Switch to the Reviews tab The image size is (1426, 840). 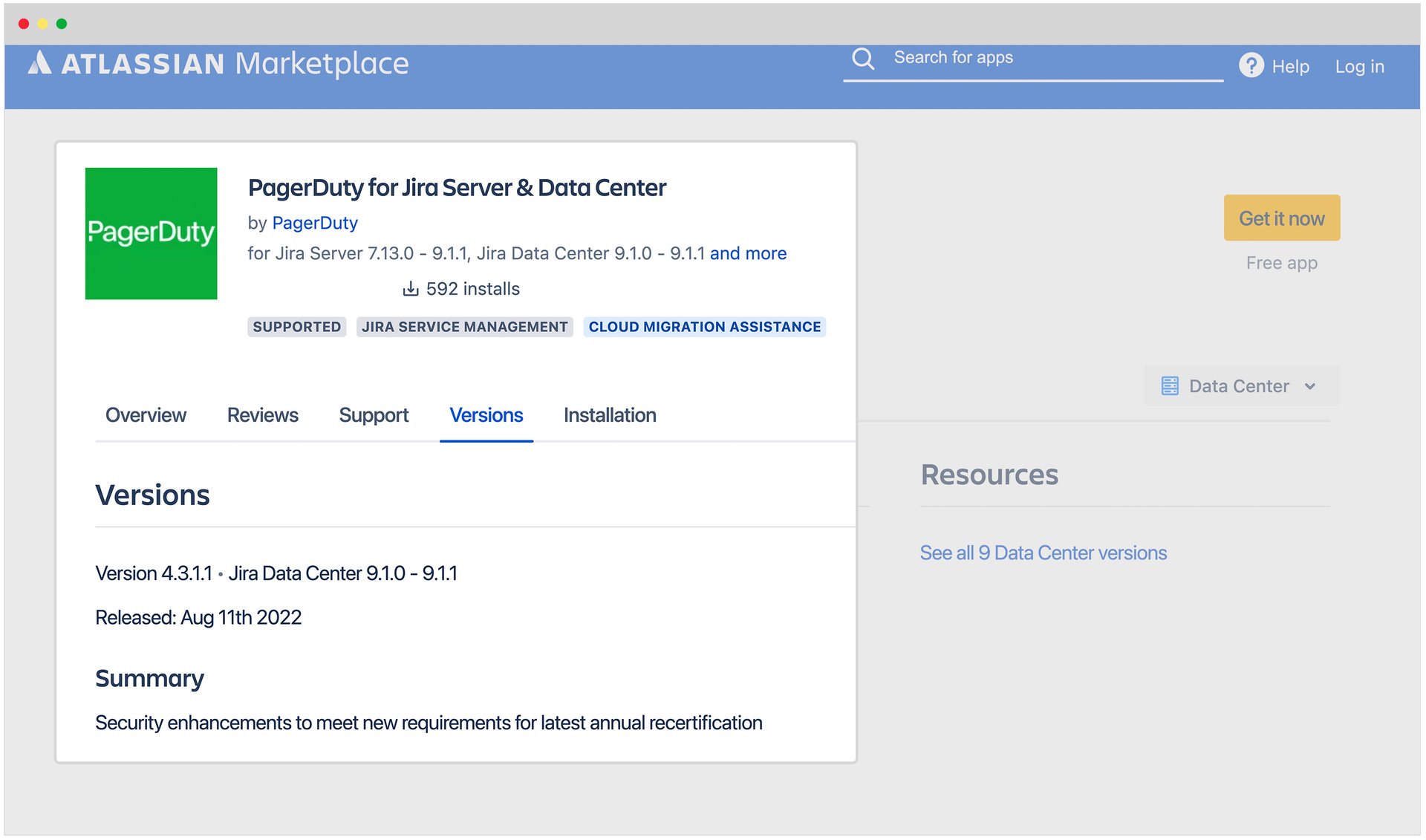[x=262, y=415]
